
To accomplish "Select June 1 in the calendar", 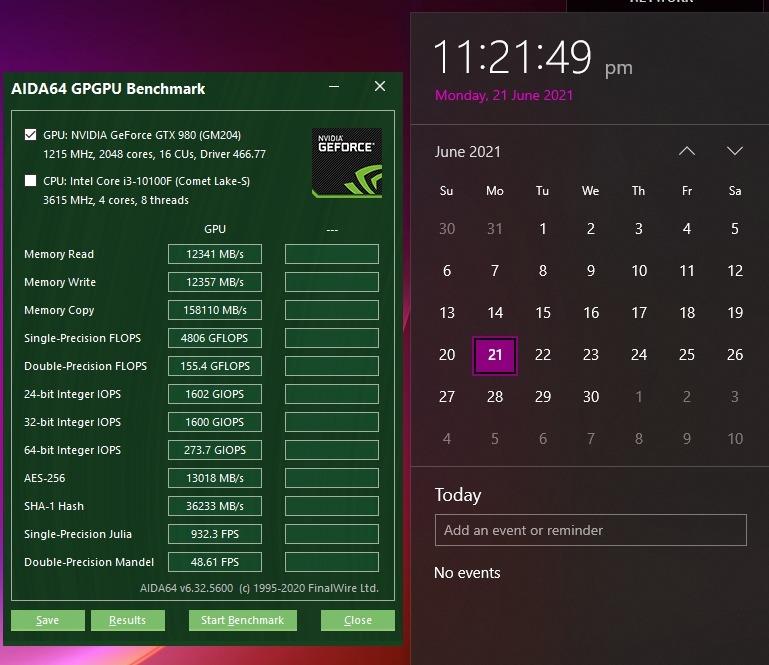I will click(543, 229).
